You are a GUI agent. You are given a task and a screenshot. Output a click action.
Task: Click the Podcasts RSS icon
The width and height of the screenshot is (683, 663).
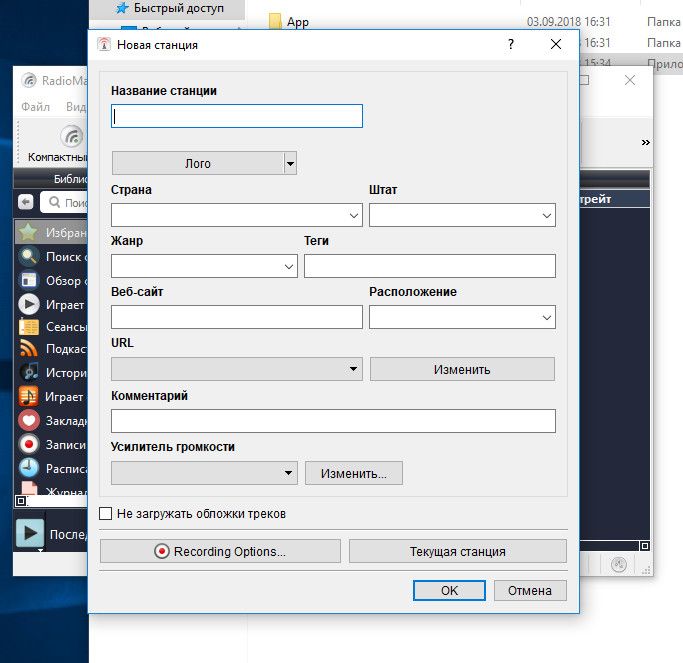[28, 349]
